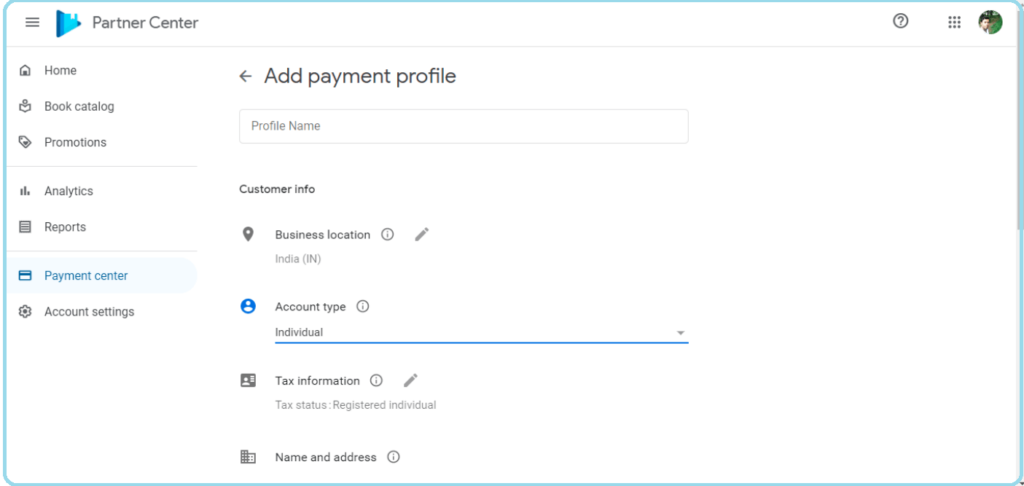Go back using the arrow beside Add payment profile
Screen dimensions: 1024x486
point(246,76)
